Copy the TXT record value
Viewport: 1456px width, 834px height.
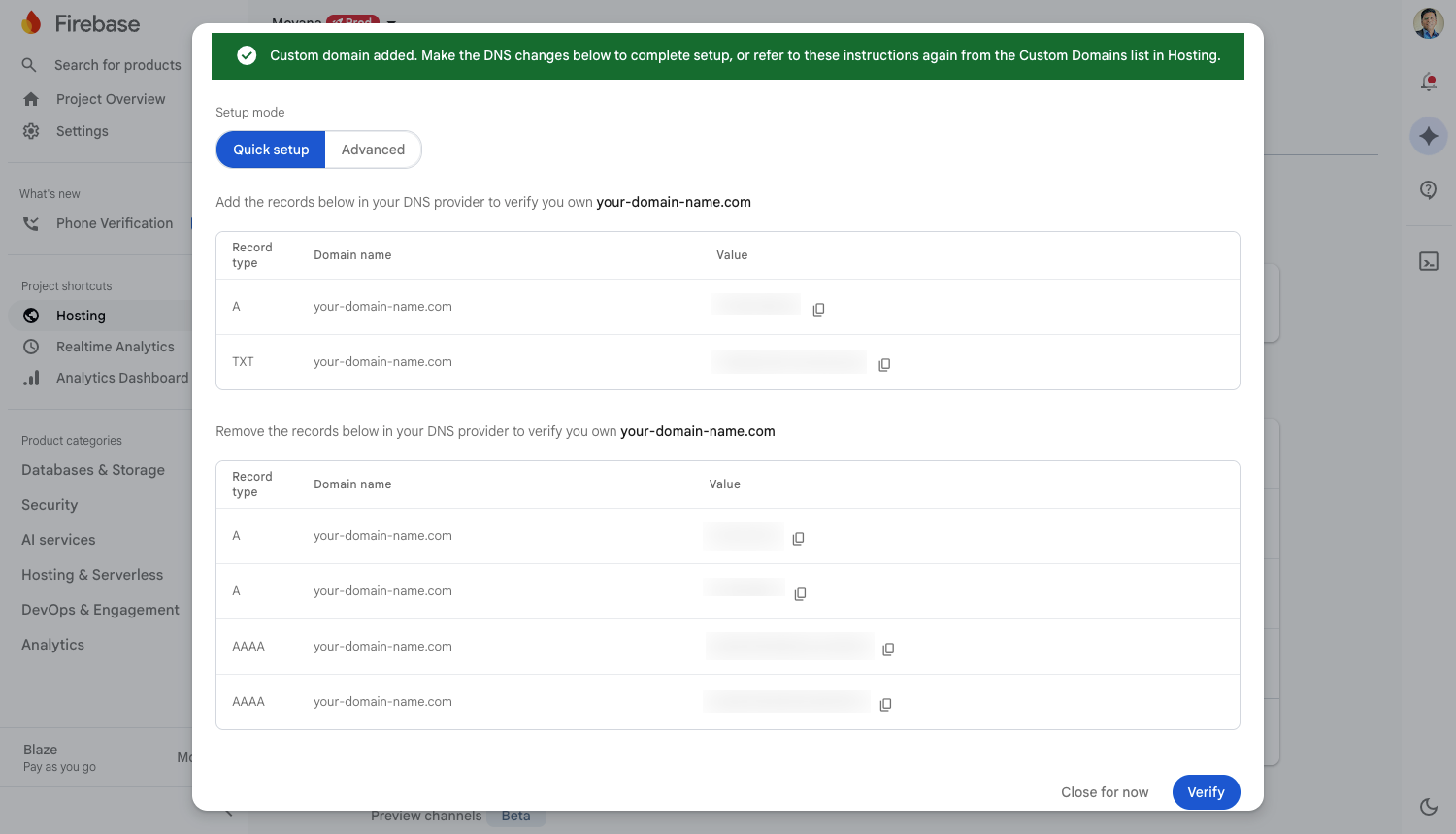[884, 364]
